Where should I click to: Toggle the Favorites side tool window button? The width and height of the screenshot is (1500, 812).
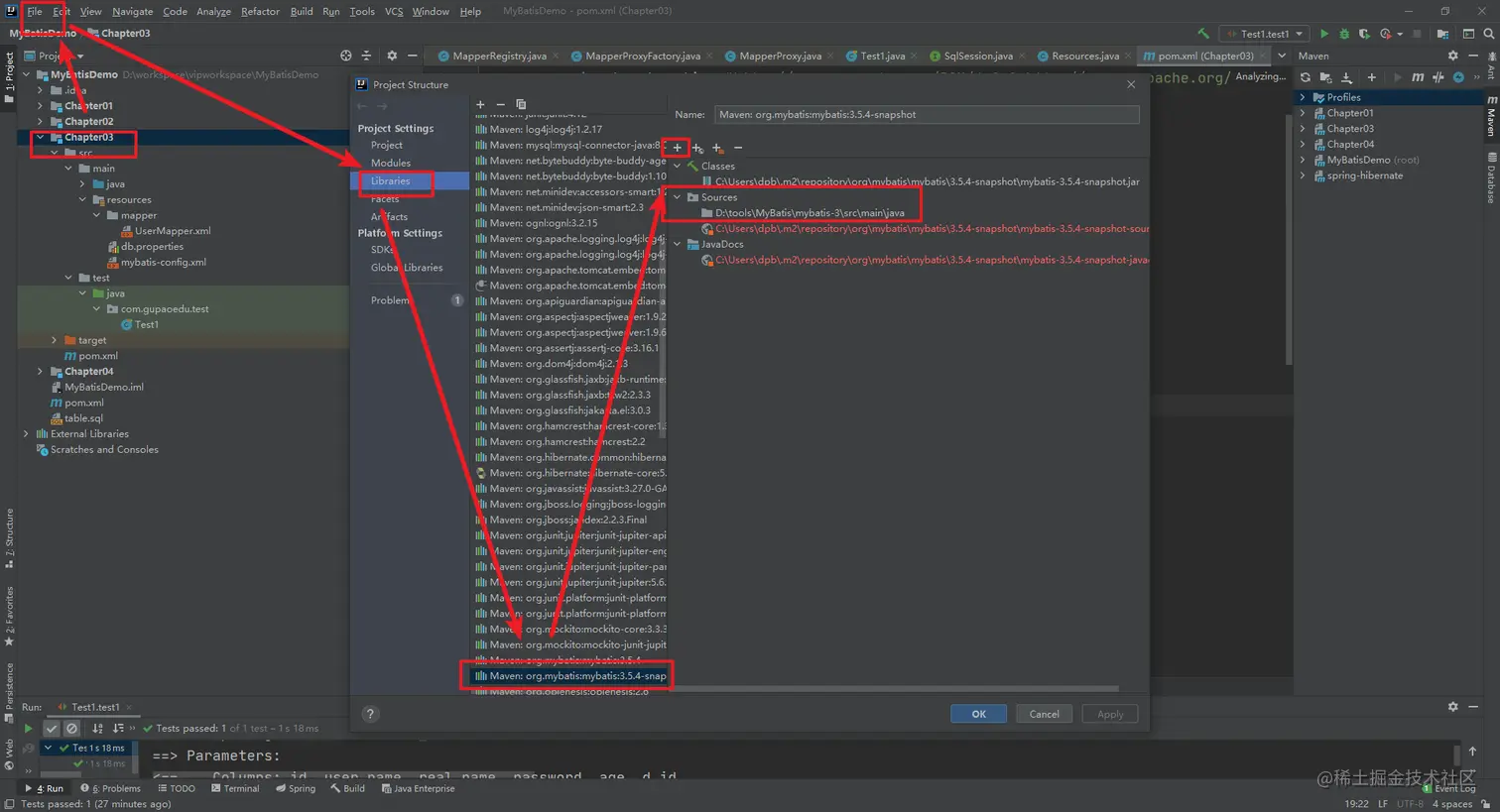pyautogui.click(x=9, y=616)
